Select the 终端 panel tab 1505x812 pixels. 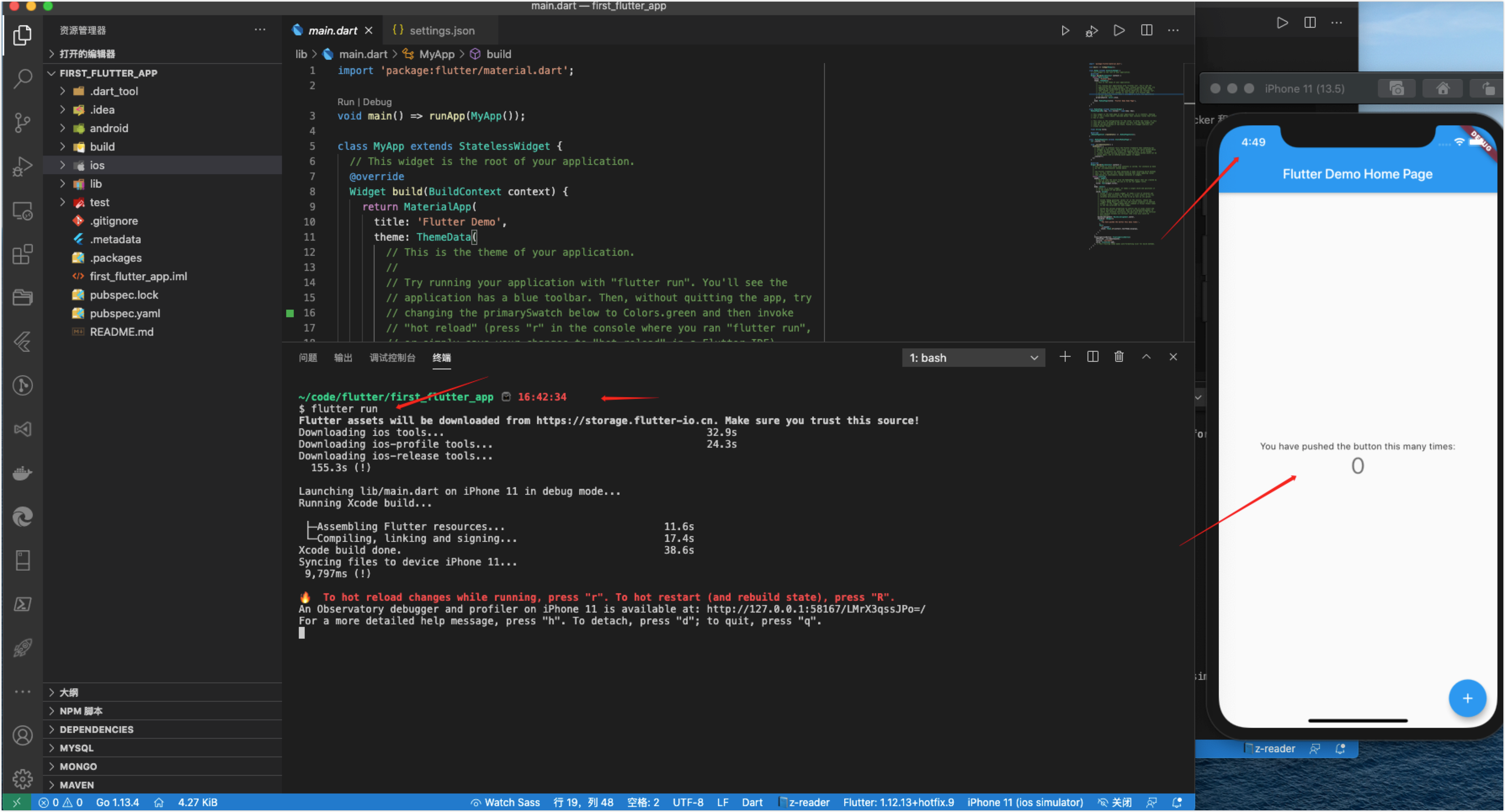[x=441, y=358]
